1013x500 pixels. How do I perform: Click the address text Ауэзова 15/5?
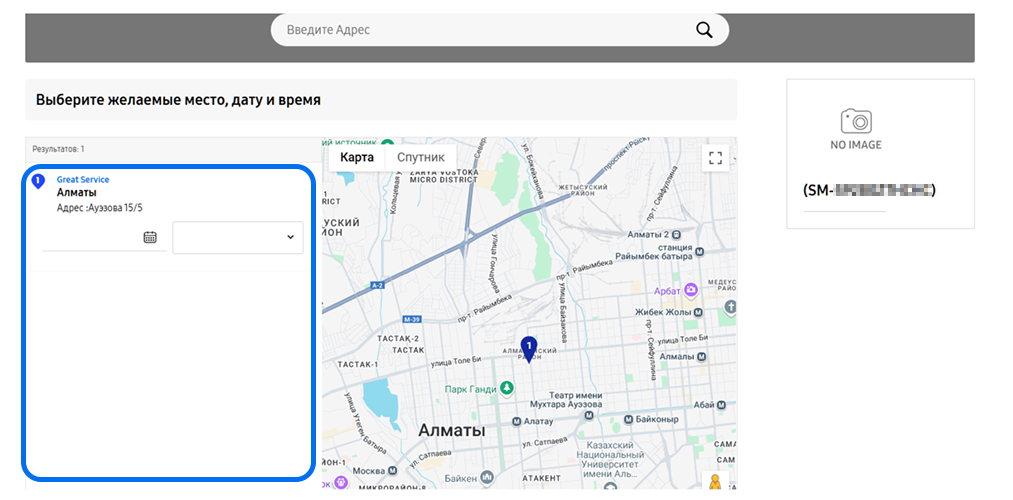click(118, 208)
